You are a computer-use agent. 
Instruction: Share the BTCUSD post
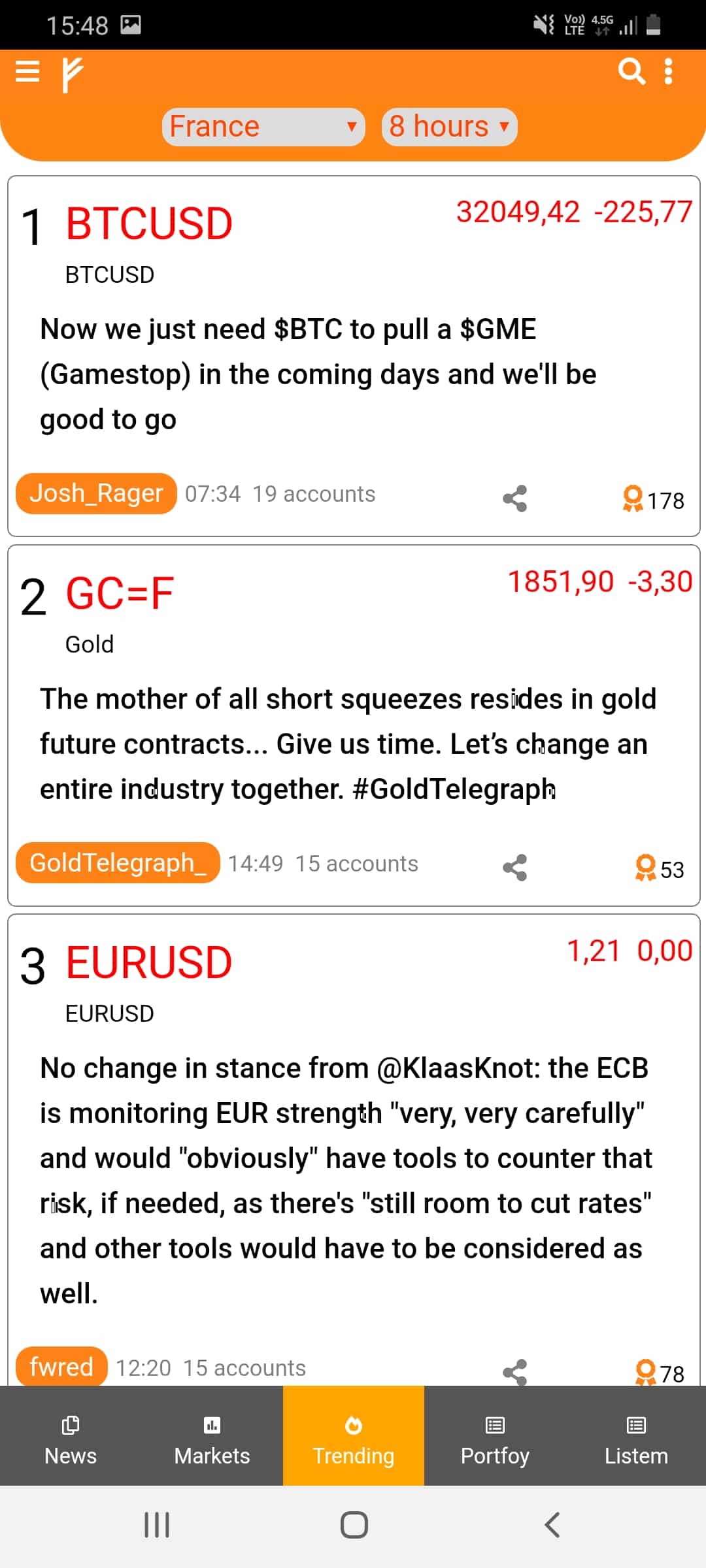click(515, 498)
